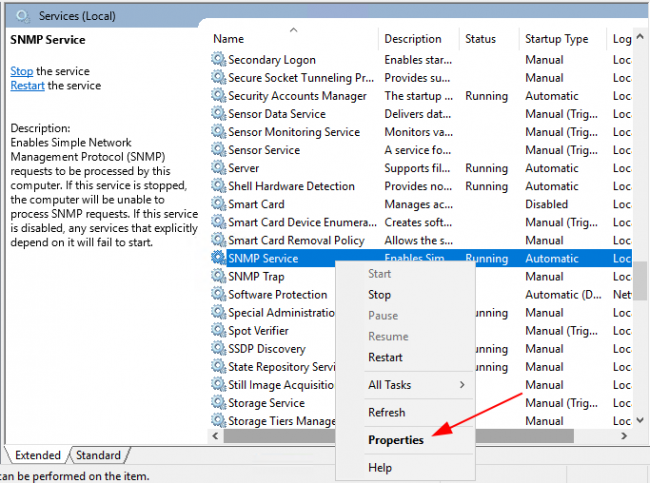Click the Restart the service link
Viewport: 650px width, 483px height.
coord(27,85)
